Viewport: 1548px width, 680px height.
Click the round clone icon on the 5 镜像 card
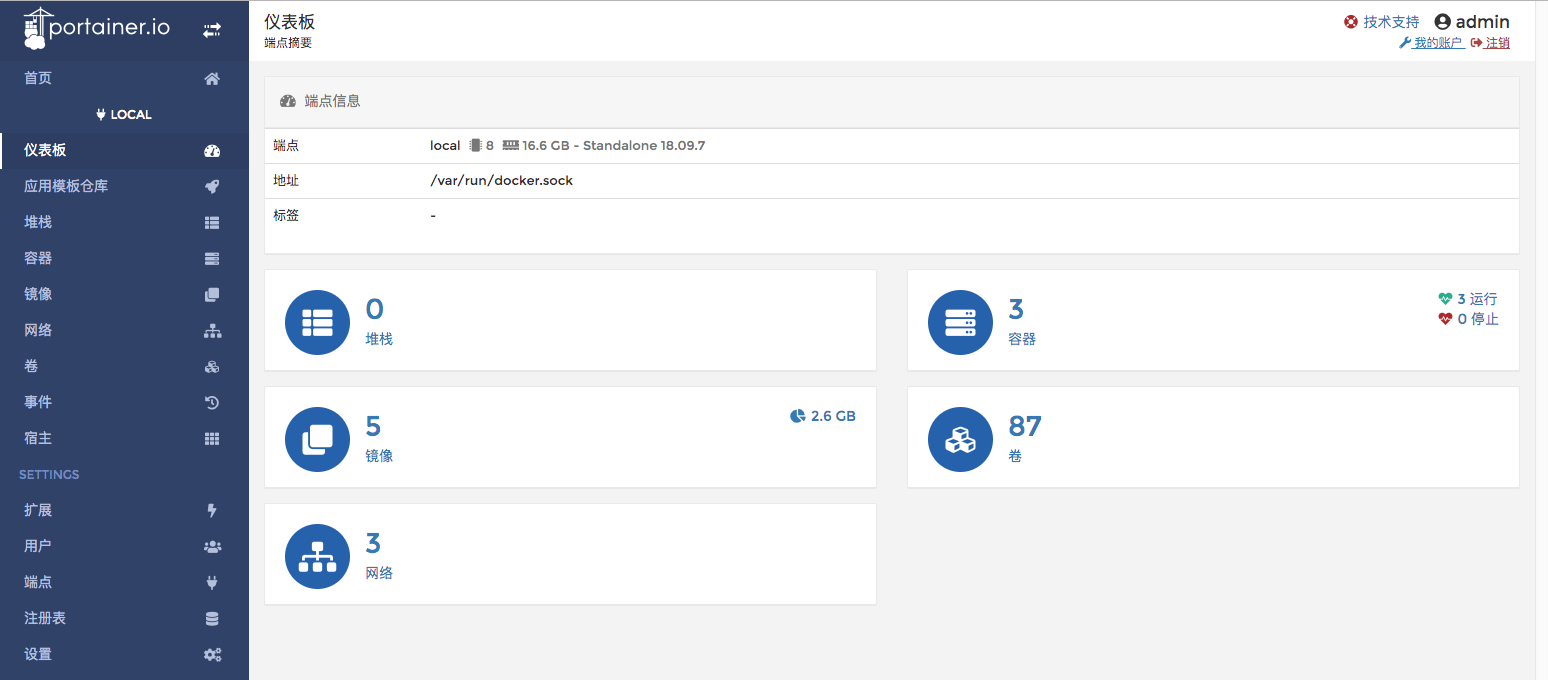(x=317, y=439)
